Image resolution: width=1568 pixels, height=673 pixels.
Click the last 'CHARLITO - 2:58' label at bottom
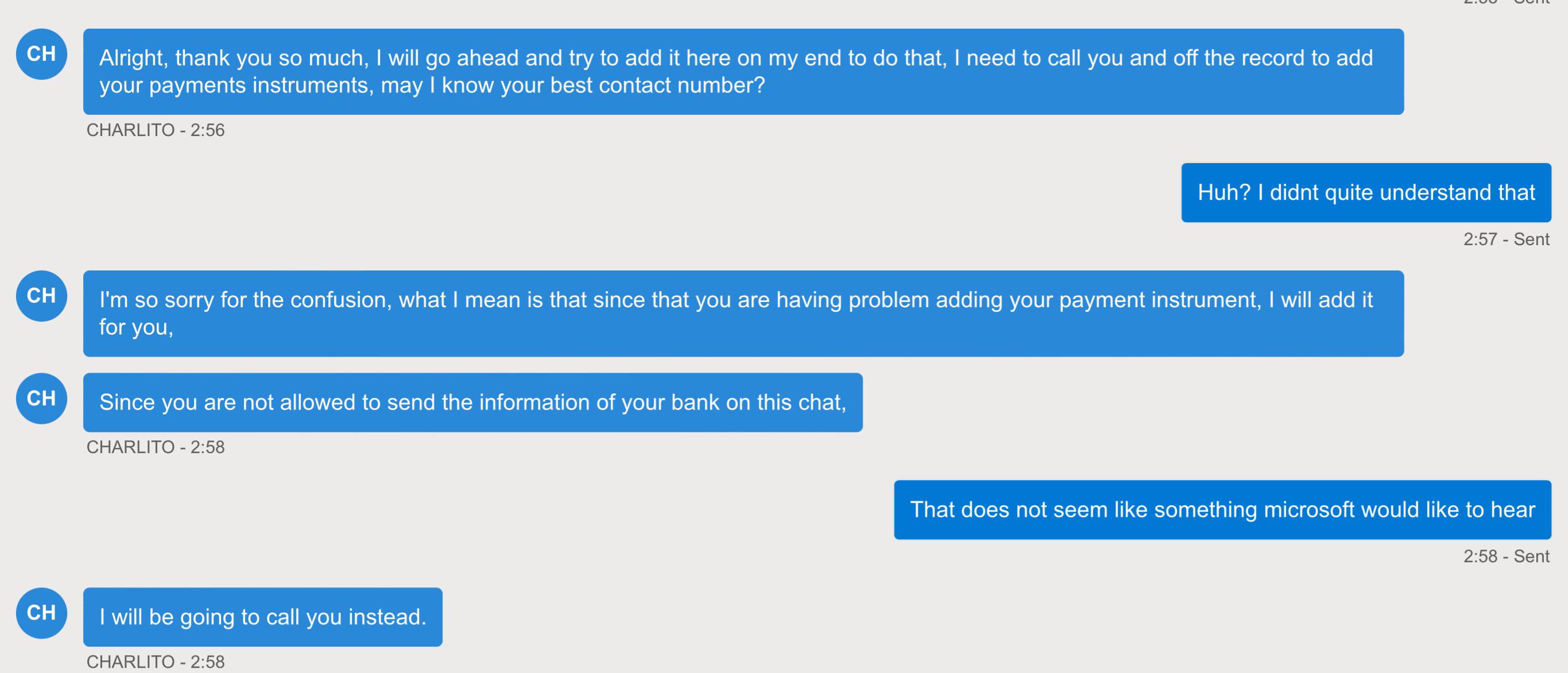155,662
